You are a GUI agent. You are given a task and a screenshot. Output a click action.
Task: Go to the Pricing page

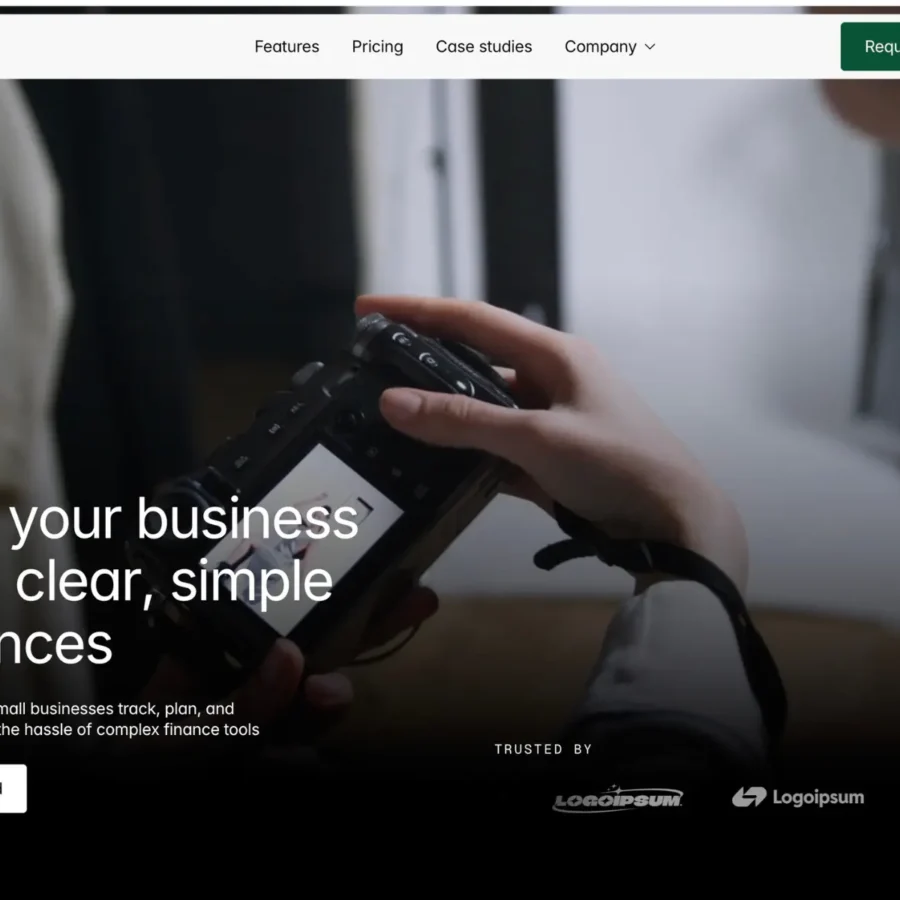pyautogui.click(x=377, y=46)
